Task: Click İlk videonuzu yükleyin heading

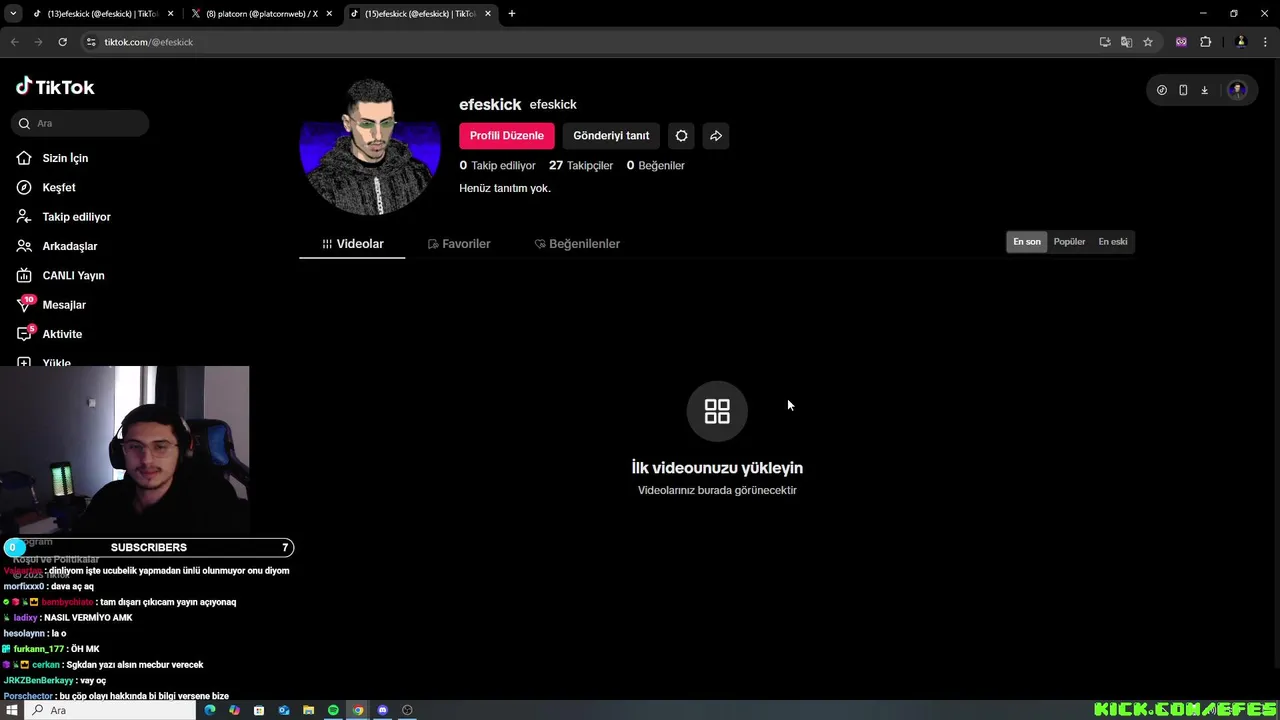Action: click(717, 468)
